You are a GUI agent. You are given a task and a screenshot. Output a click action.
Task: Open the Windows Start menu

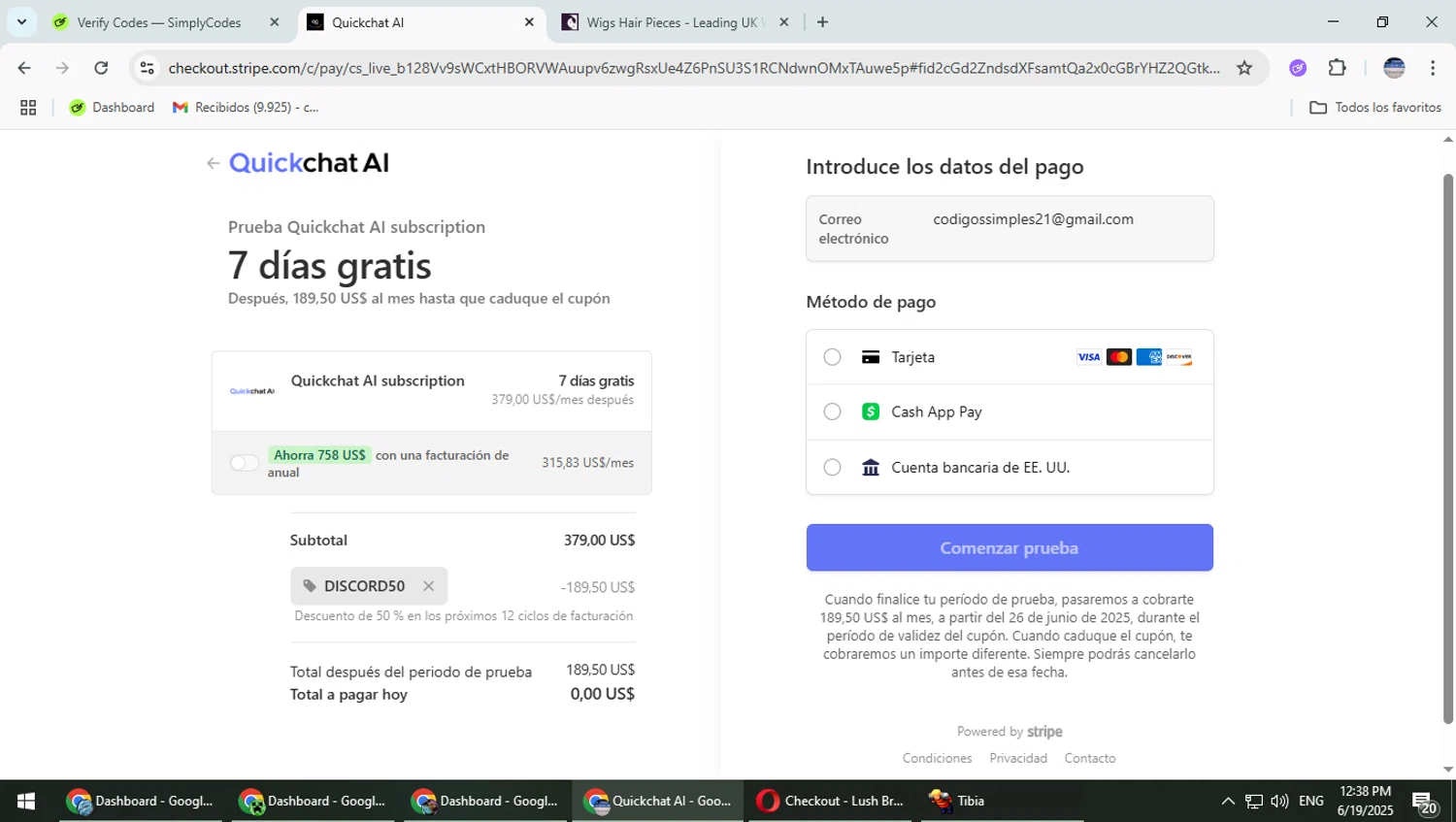point(26,801)
